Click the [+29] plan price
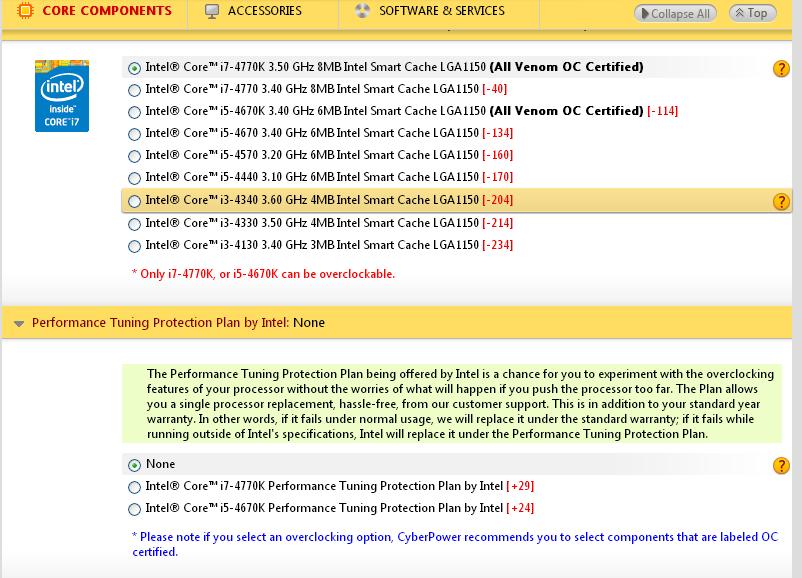802x578 pixels. point(520,486)
